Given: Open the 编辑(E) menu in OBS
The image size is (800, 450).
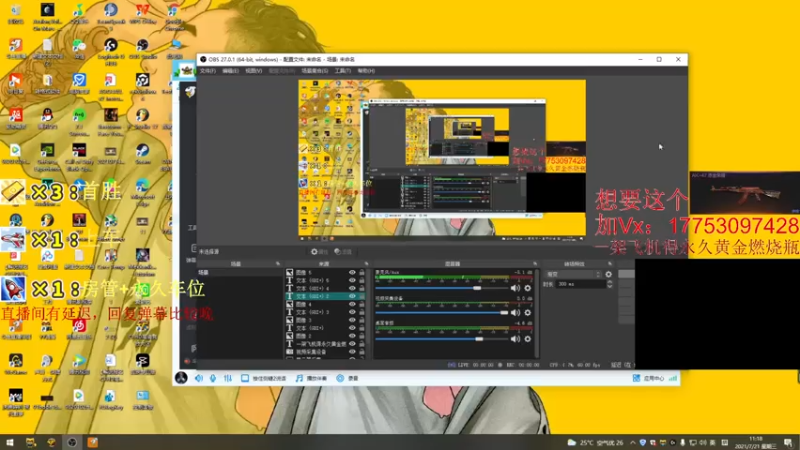Looking at the screenshot, I should pyautogui.click(x=230, y=71).
